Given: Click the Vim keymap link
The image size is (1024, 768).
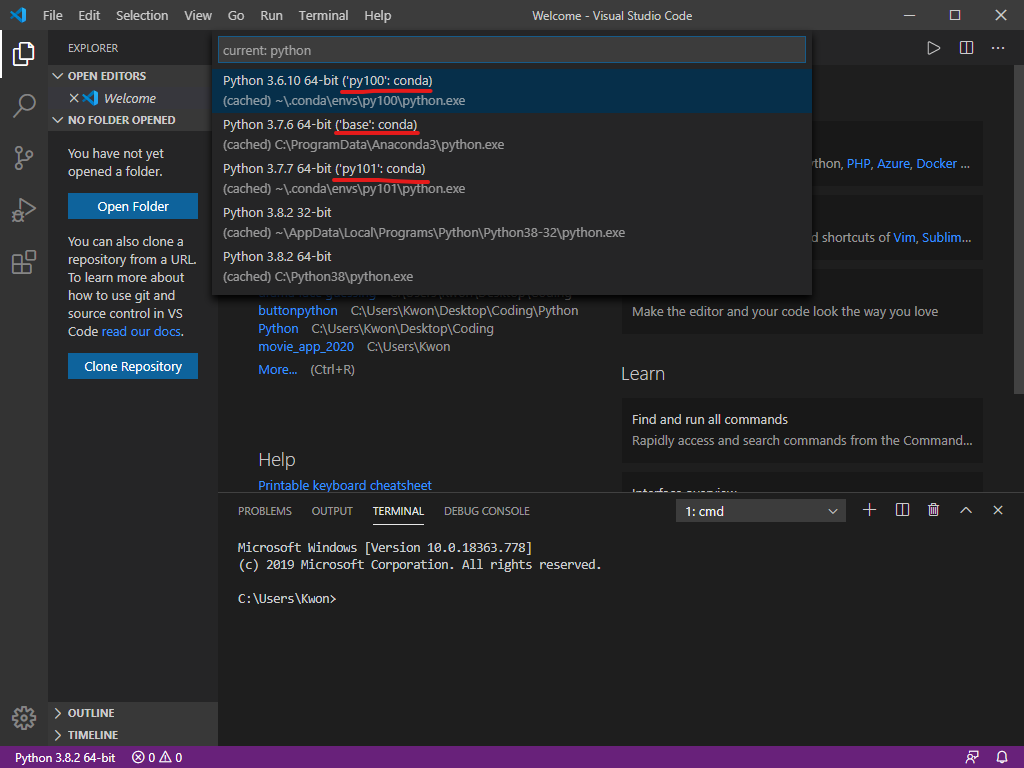Looking at the screenshot, I should pos(904,238).
